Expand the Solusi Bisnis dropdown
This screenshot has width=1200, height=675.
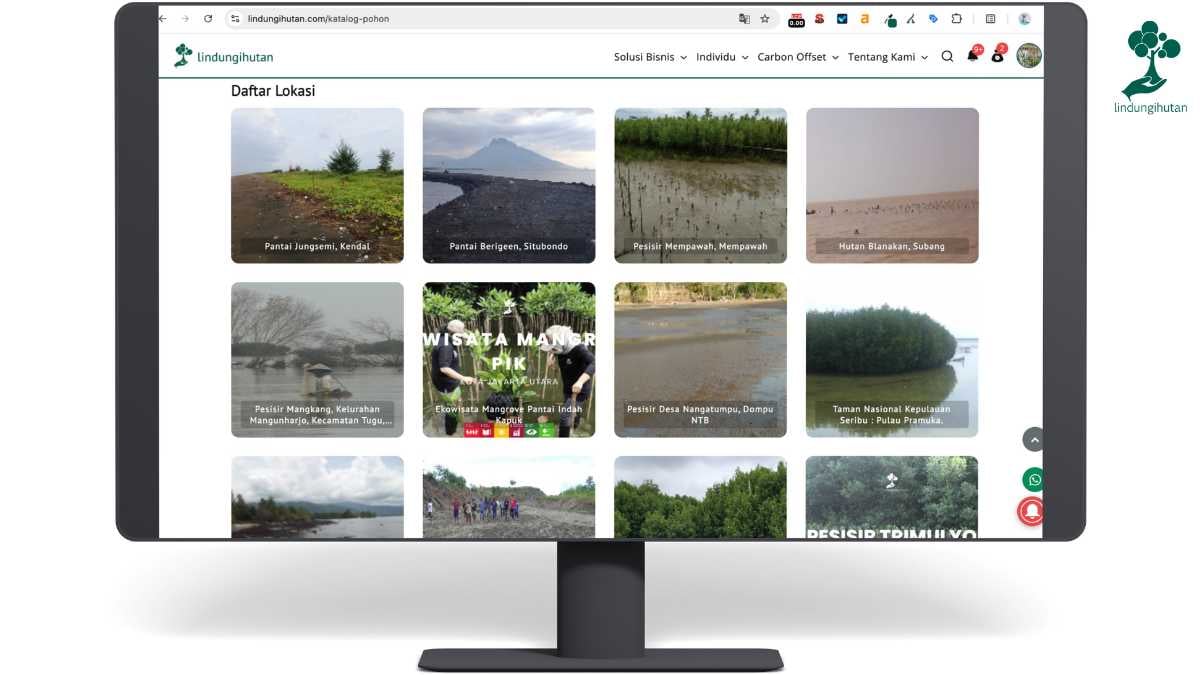point(650,57)
